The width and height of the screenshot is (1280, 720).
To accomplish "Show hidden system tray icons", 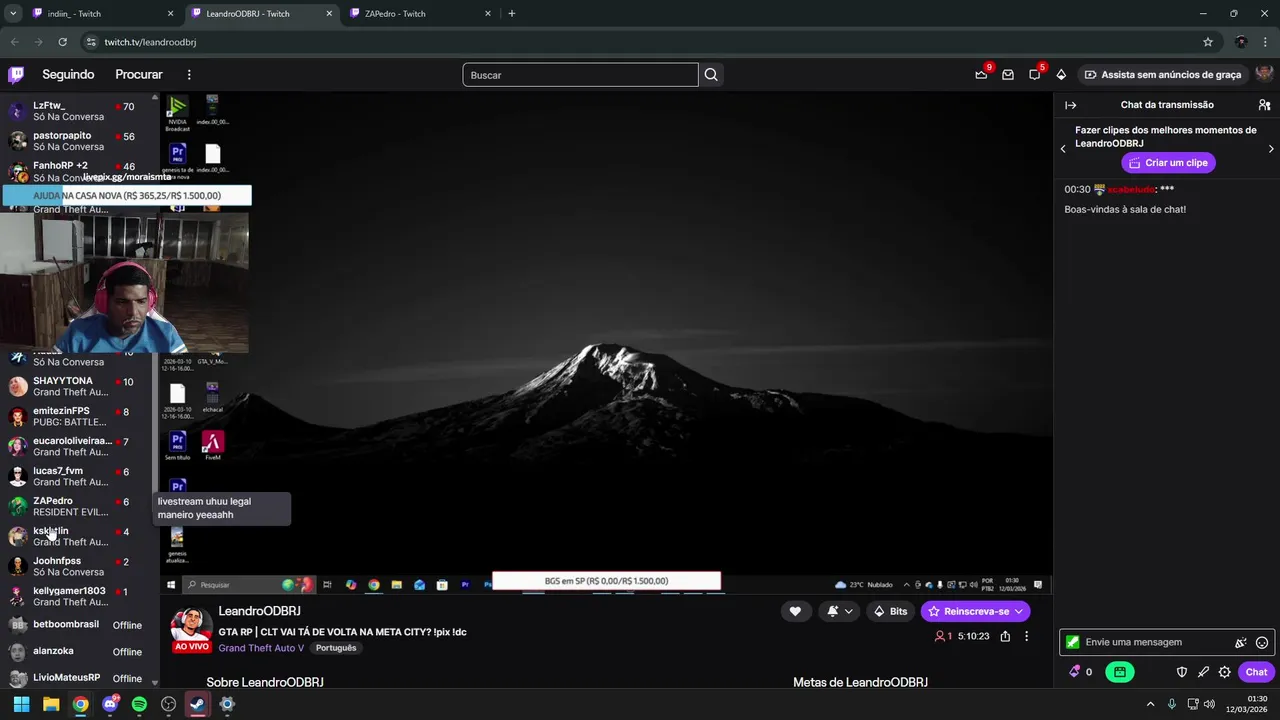I will (1150, 704).
